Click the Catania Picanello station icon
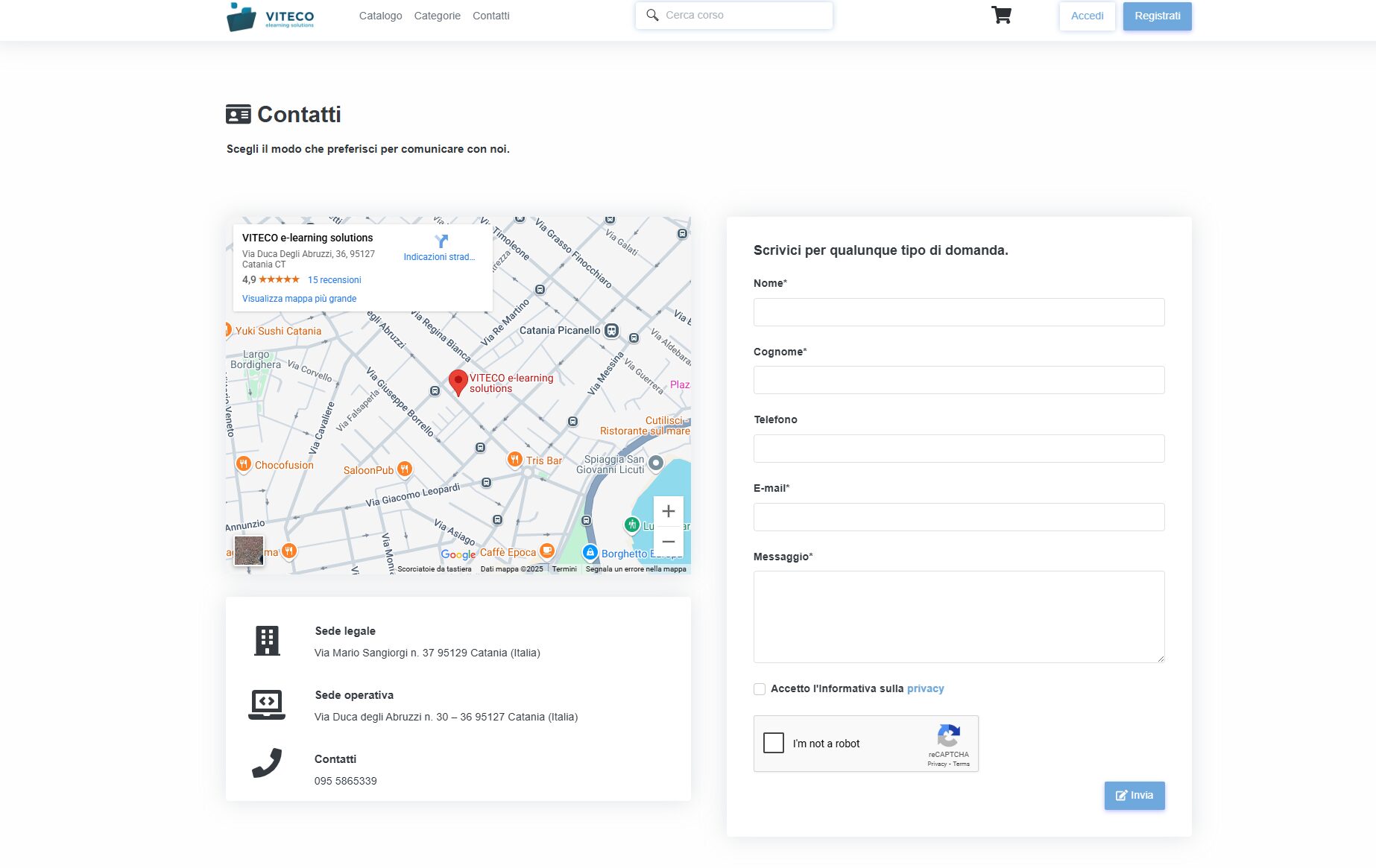 pos(611,331)
